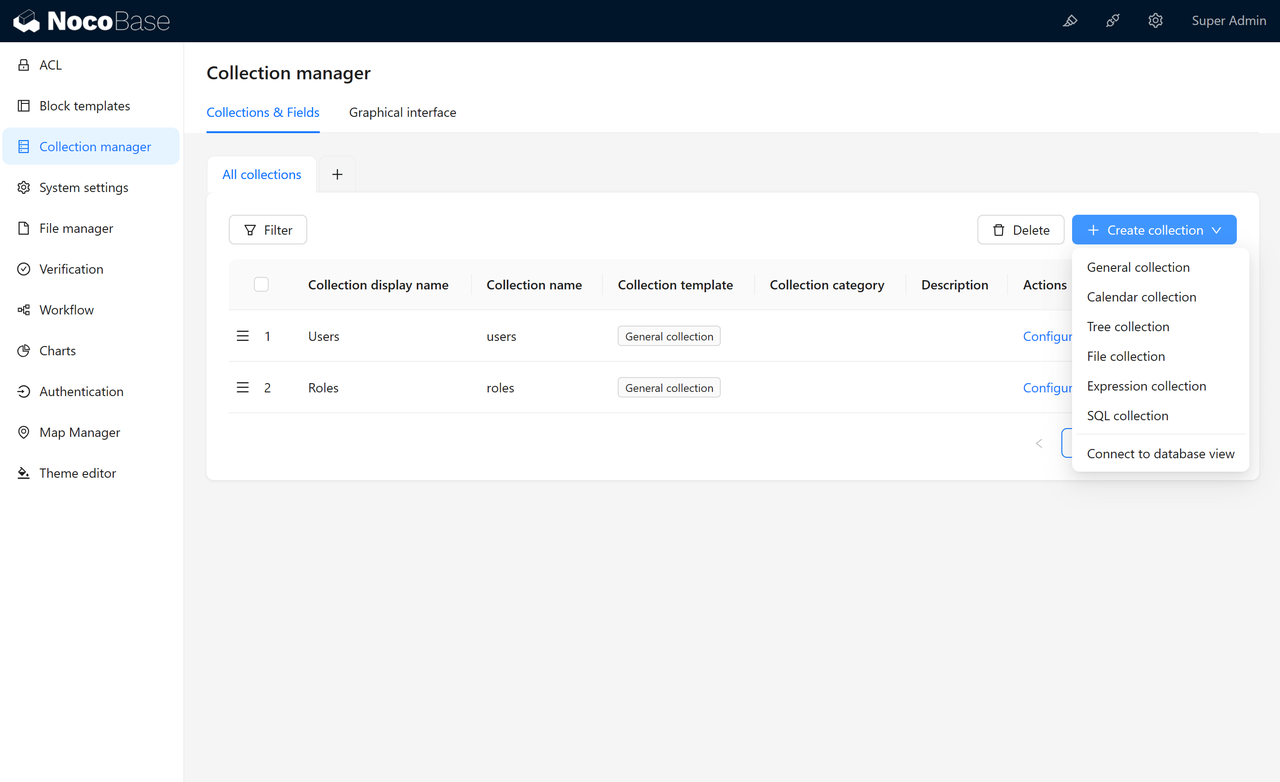The image size is (1280, 782).
Task: Open settings gear icon in header
Action: (1156, 21)
